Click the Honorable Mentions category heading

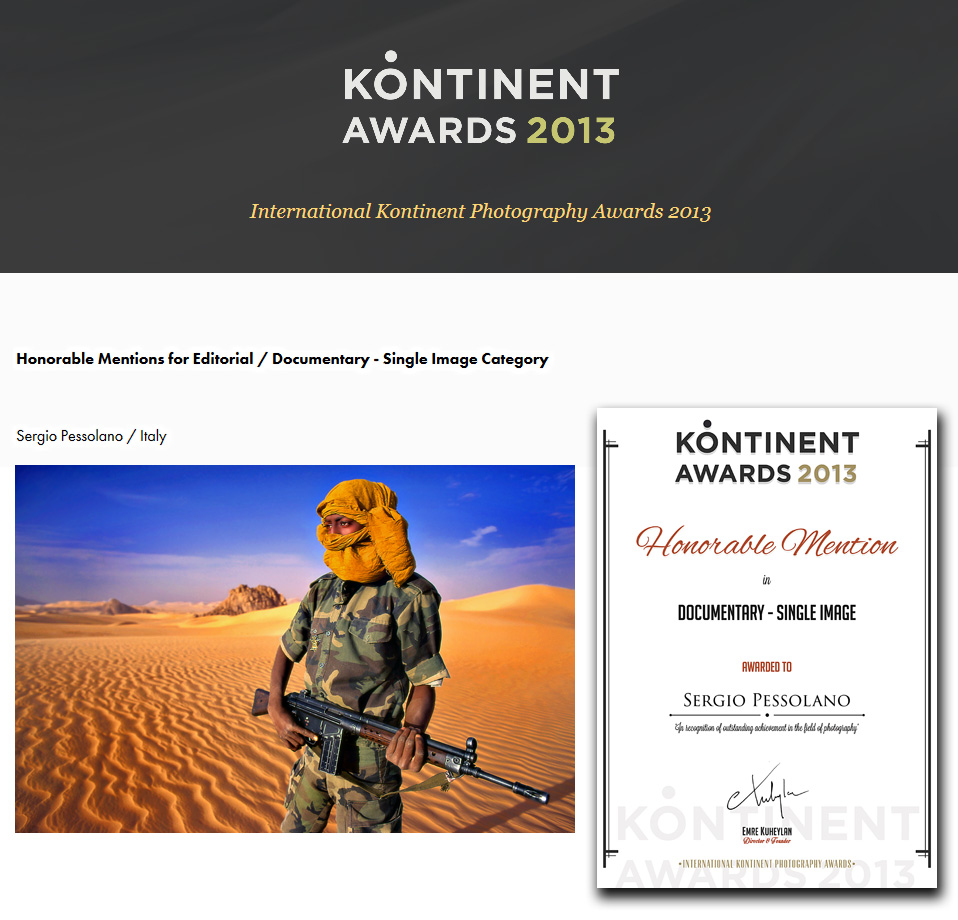click(x=281, y=358)
